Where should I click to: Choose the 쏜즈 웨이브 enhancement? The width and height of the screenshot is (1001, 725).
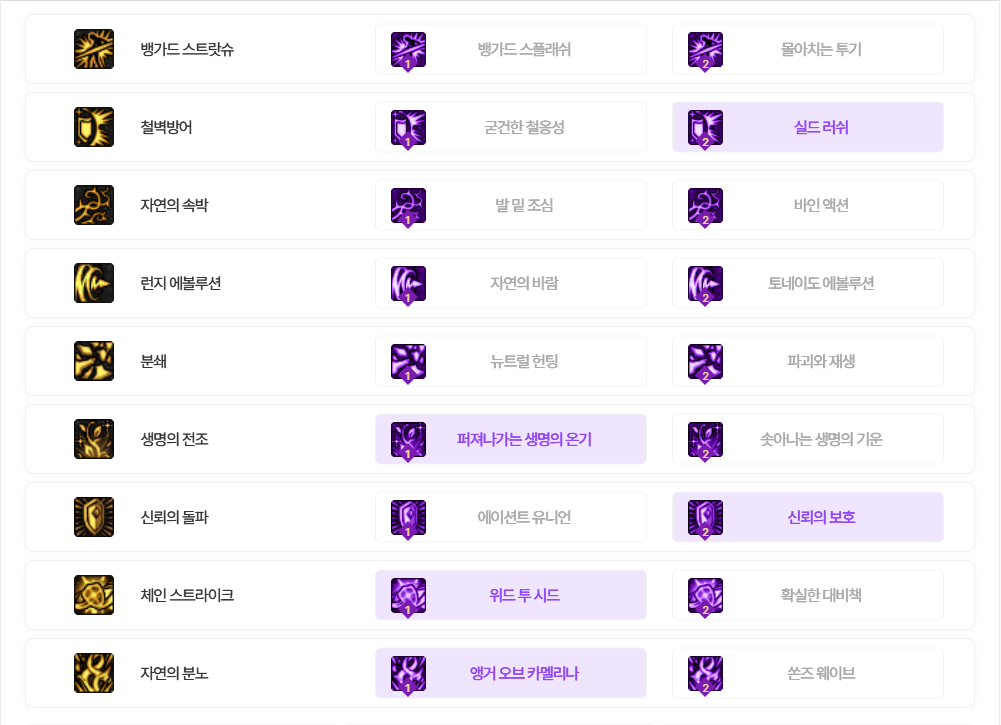point(808,673)
